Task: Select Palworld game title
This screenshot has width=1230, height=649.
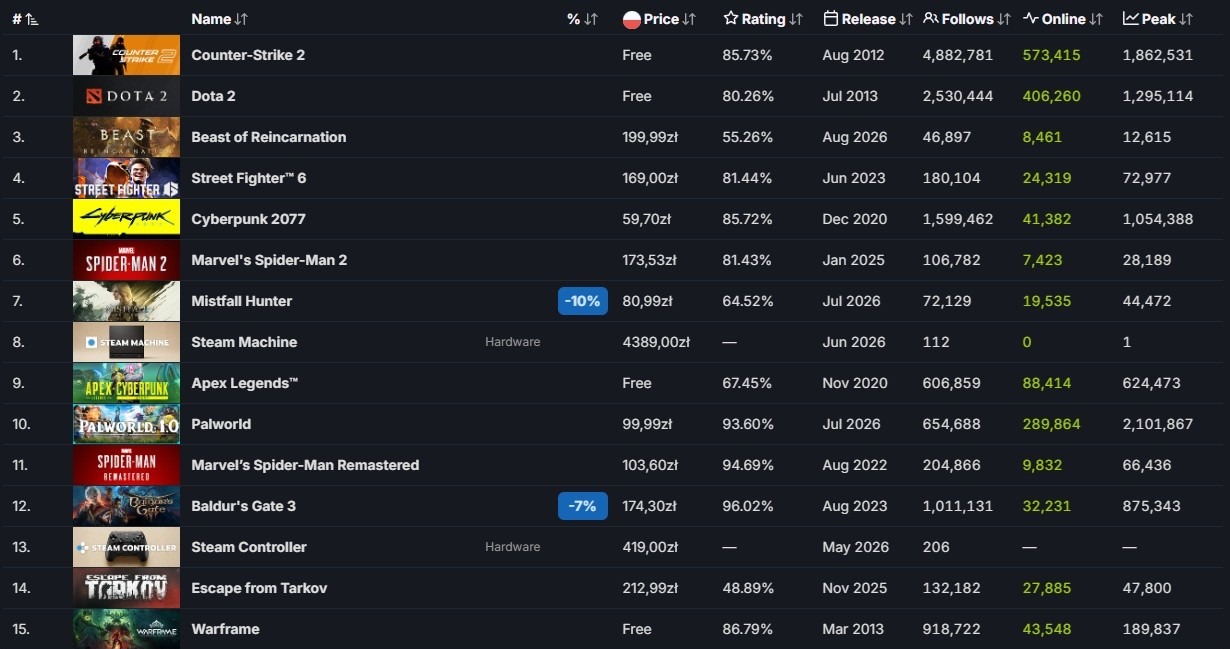Action: click(x=221, y=424)
